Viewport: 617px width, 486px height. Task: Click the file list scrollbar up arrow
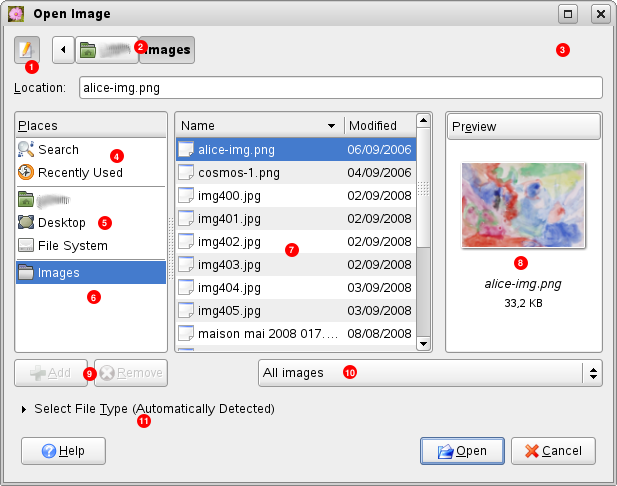point(423,120)
